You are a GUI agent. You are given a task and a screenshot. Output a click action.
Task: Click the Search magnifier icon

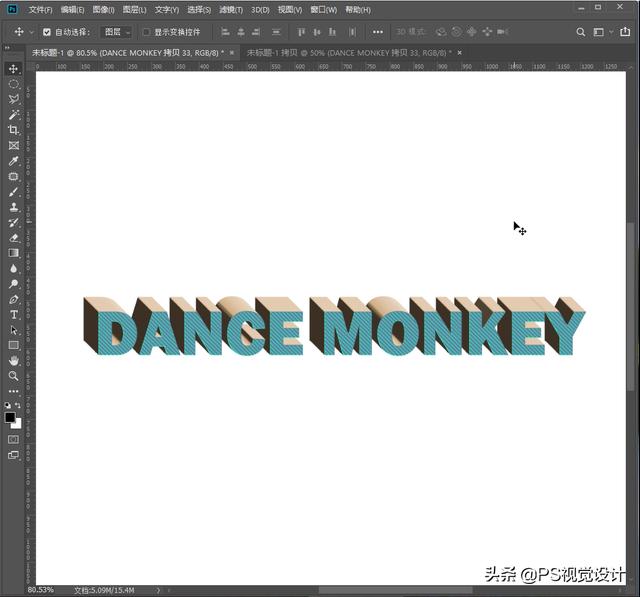(x=580, y=32)
